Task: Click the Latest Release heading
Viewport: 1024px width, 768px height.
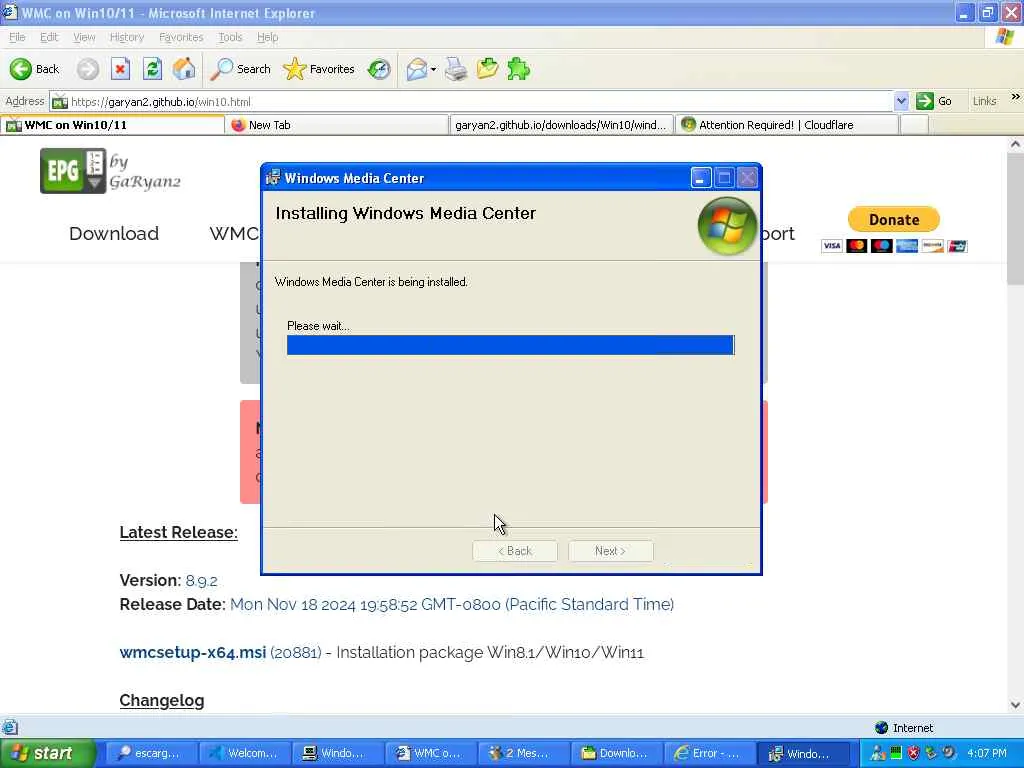Action: 178,532
